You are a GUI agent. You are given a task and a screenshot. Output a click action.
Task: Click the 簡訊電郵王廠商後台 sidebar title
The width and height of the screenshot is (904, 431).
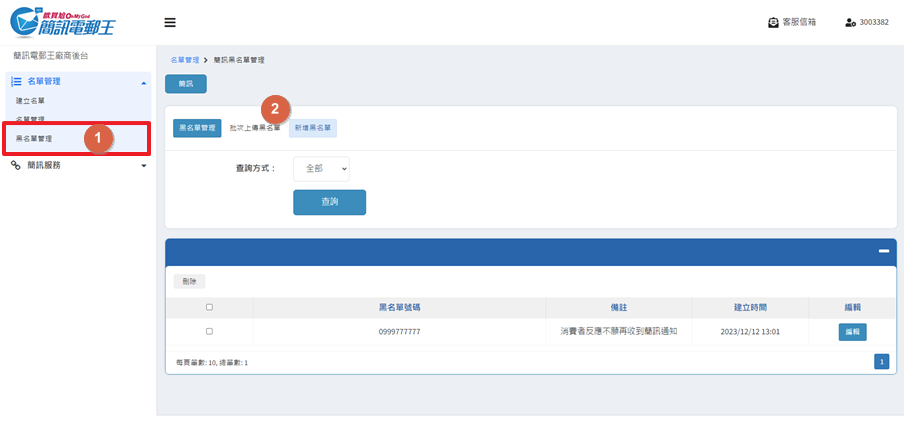point(51,56)
